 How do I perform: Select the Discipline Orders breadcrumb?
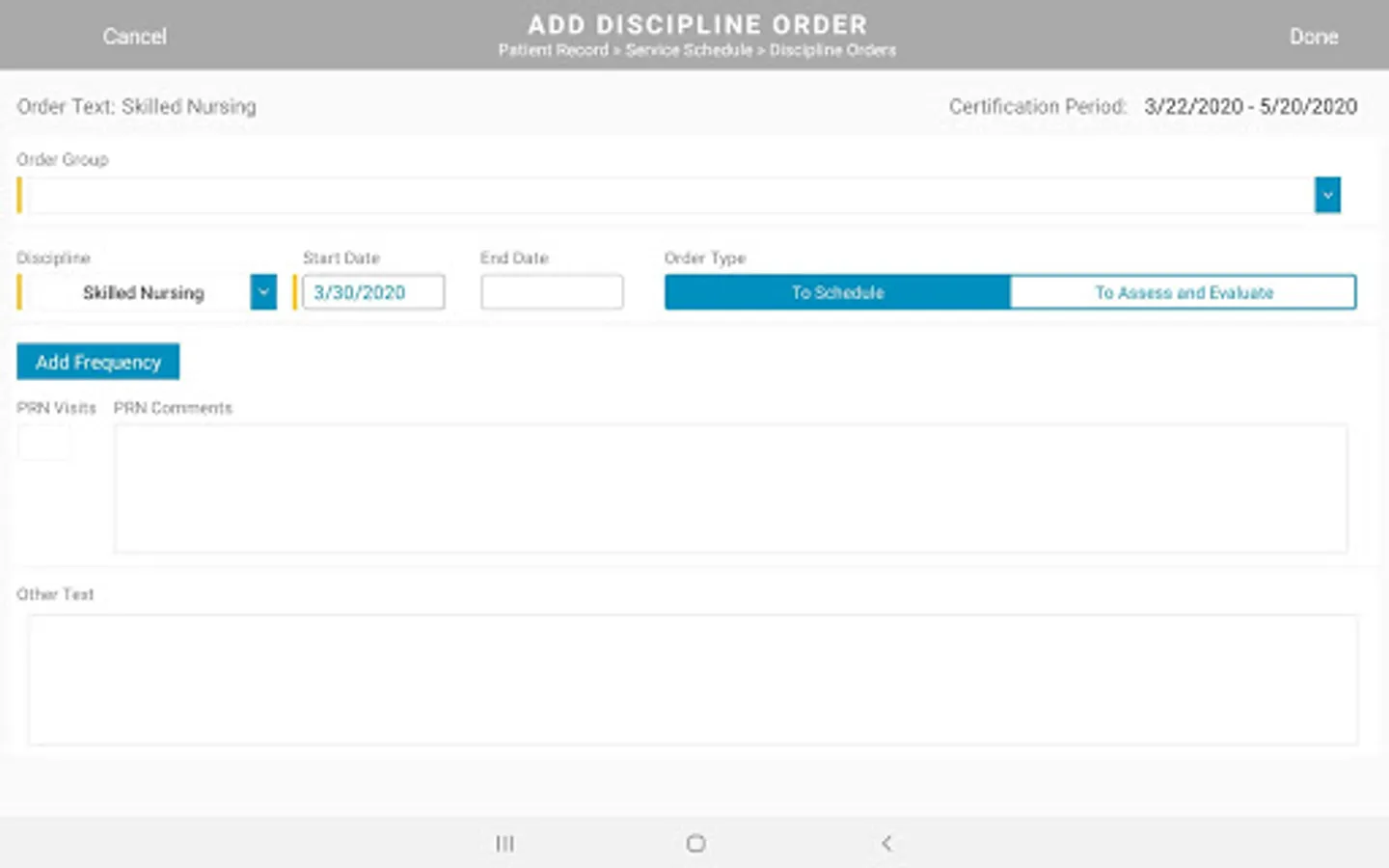coord(832,50)
